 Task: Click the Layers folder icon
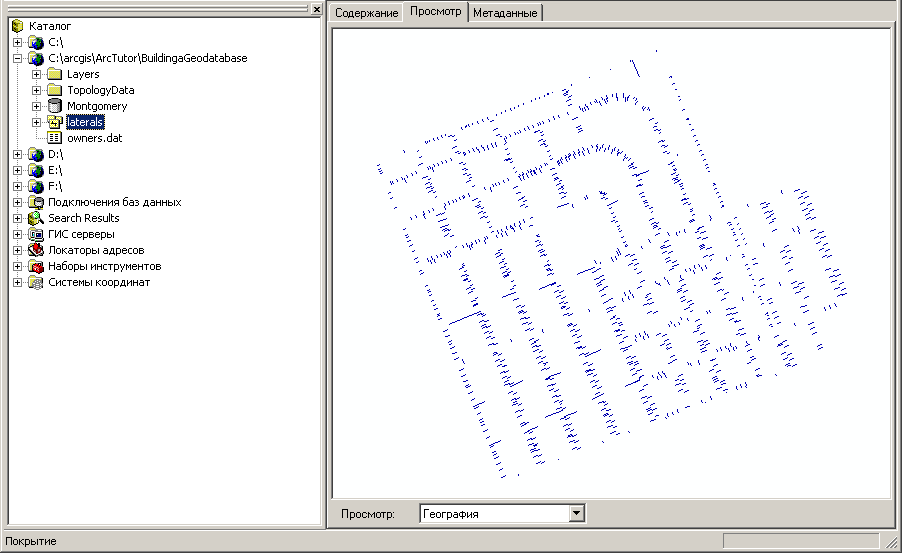(55, 74)
